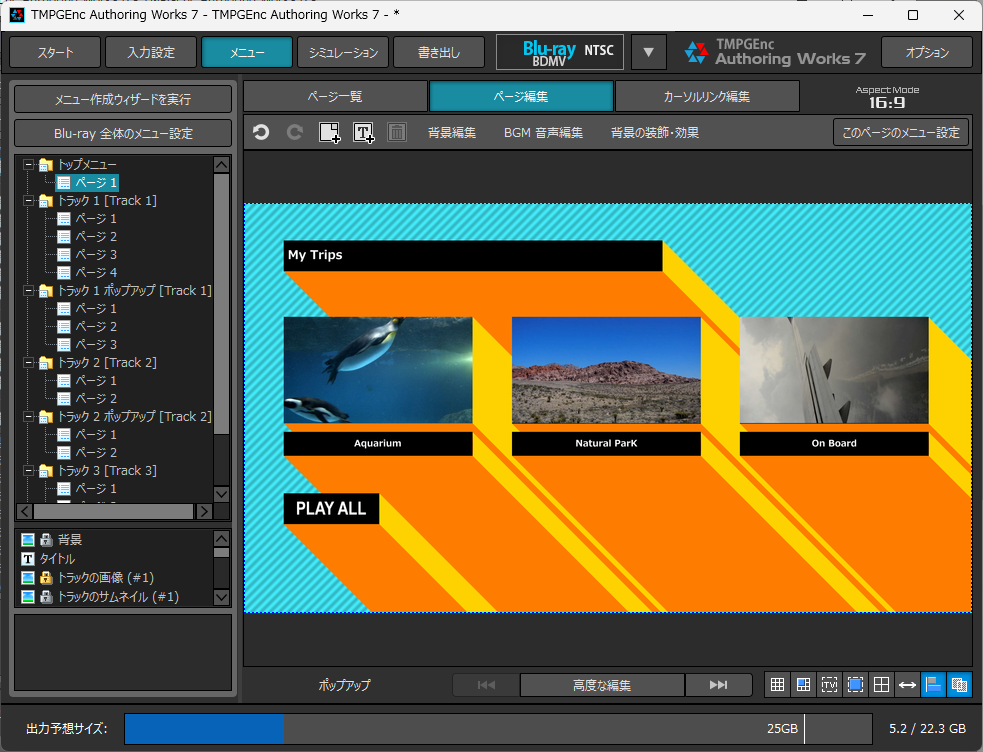Click the add text item icon
The image size is (983, 752).
pos(364,132)
